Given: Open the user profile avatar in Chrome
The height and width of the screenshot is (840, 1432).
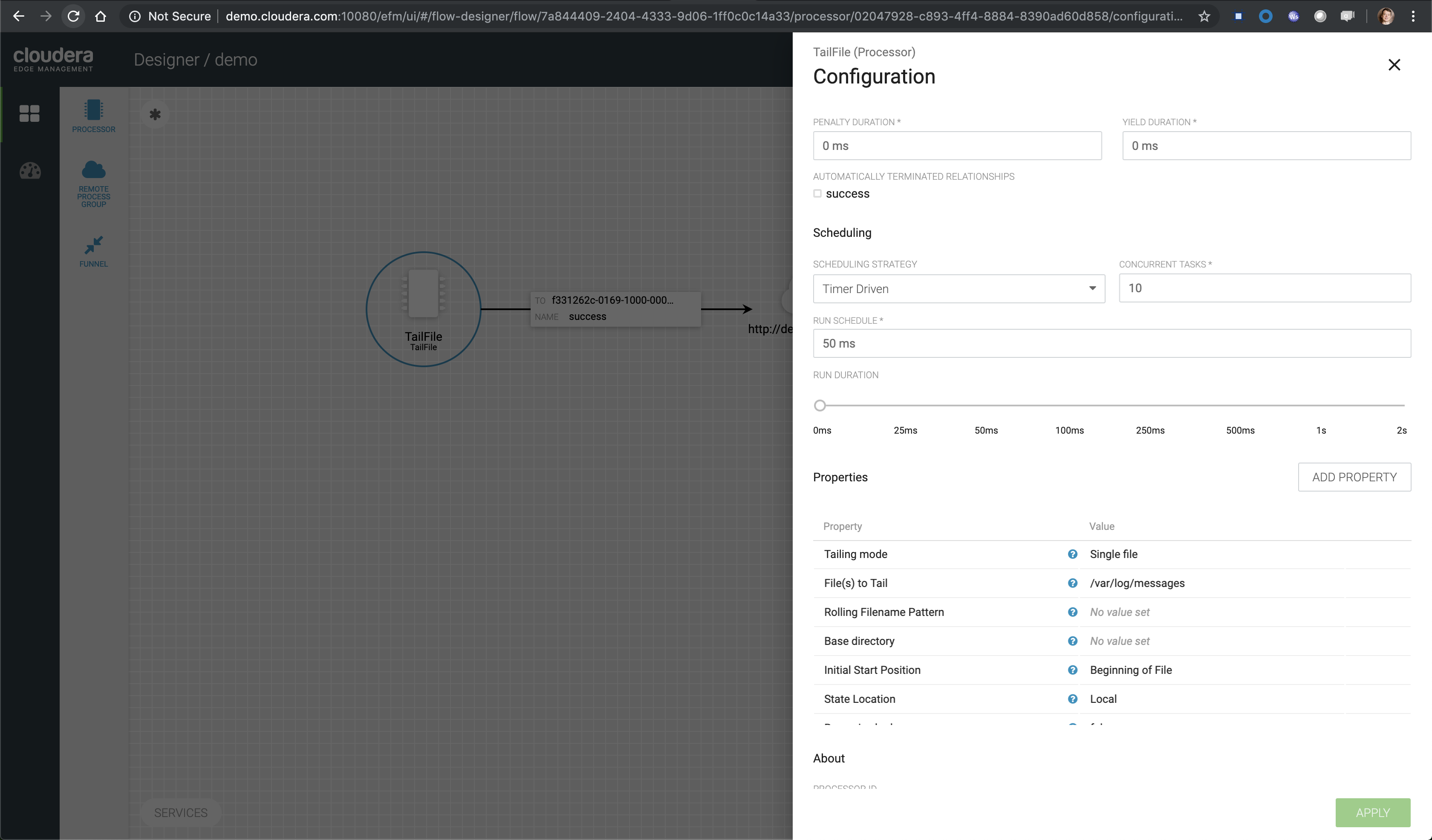Looking at the screenshot, I should pos(1386,17).
